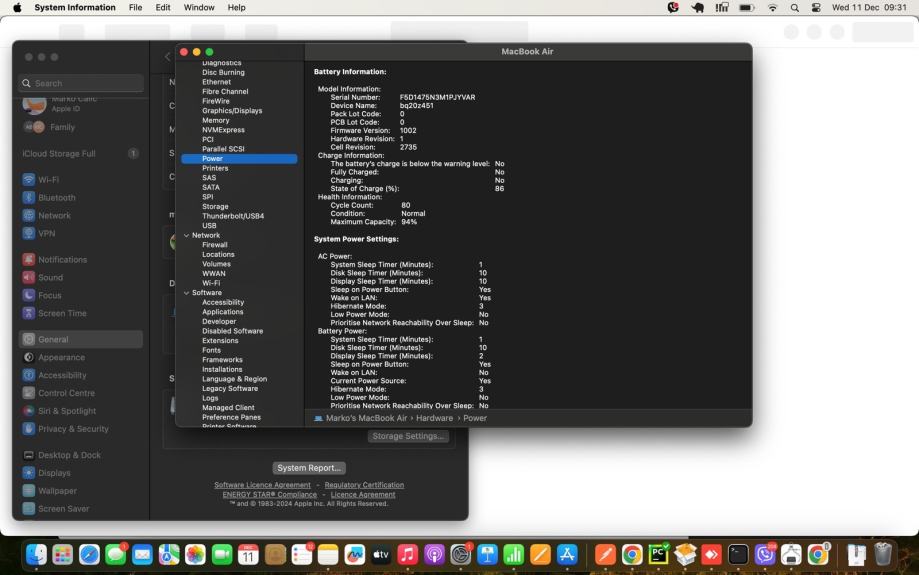Screen dimensions: 919x575
Task: Open ENERGY STAR Compliance link
Action: point(270,494)
